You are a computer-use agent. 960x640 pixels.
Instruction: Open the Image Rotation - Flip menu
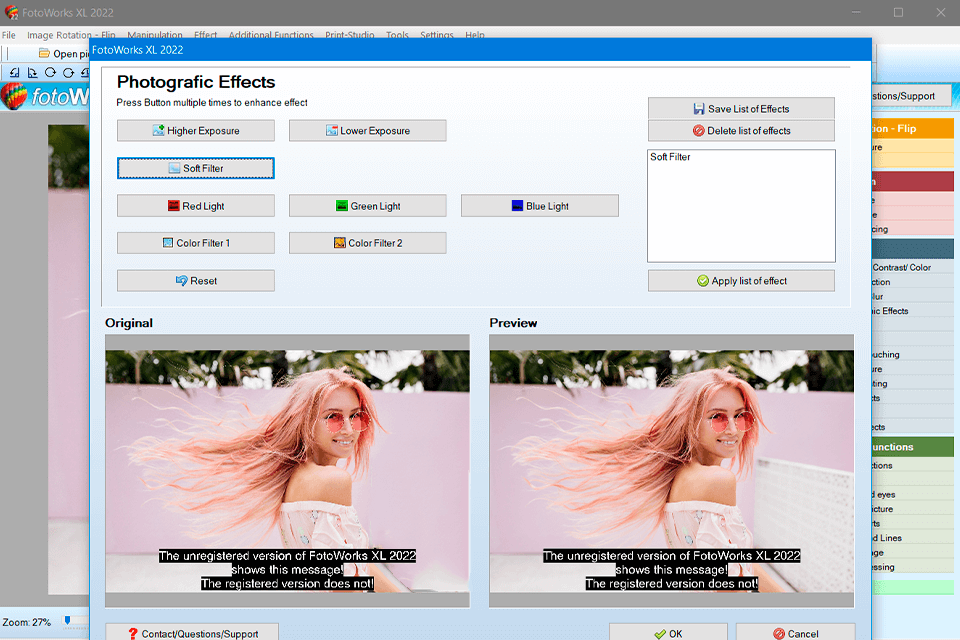[x=71, y=35]
